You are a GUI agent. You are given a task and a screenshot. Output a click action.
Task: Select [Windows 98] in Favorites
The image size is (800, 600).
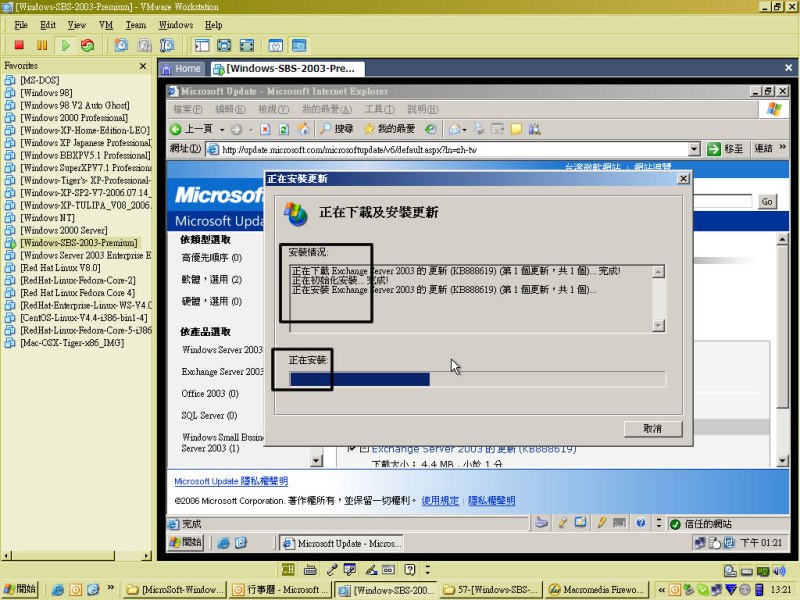click(46, 93)
